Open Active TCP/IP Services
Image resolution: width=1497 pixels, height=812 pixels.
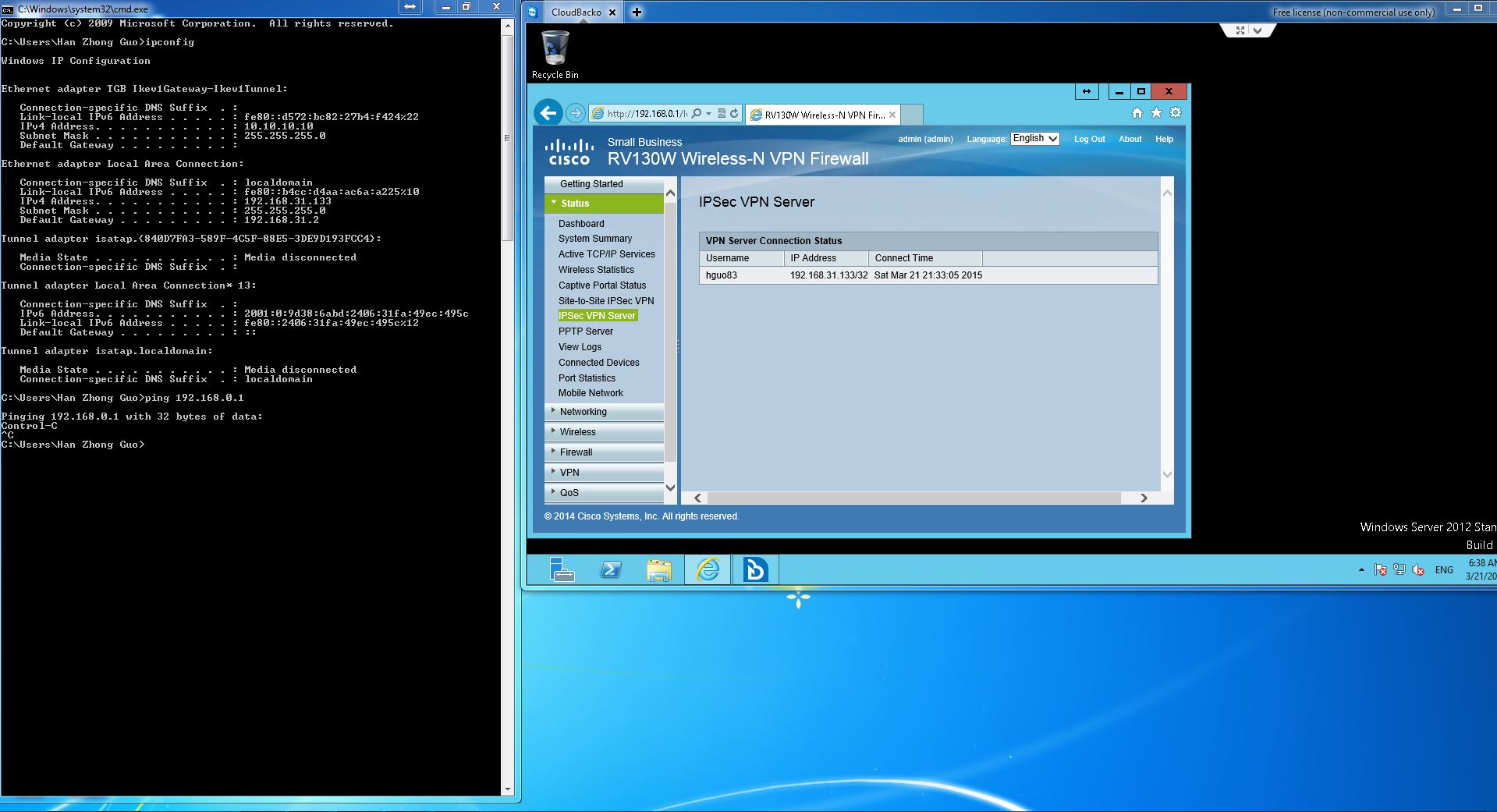[606, 254]
